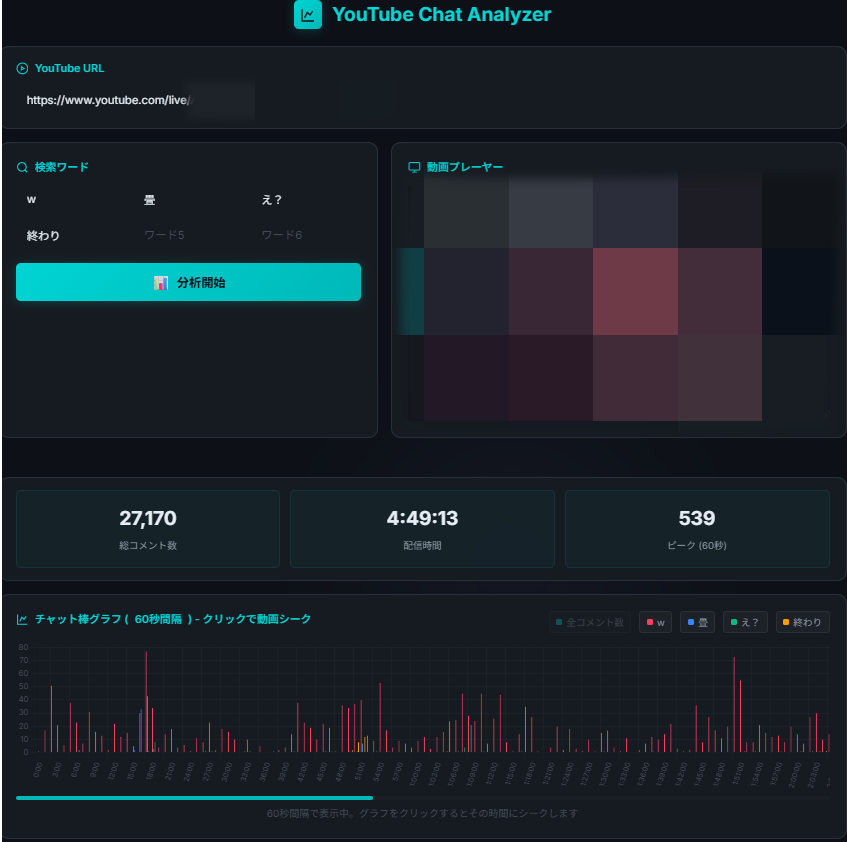Viewport: 849px width, 842px height.
Task: Click the YouTube Chat Analyzer logo icon
Action: [x=308, y=15]
